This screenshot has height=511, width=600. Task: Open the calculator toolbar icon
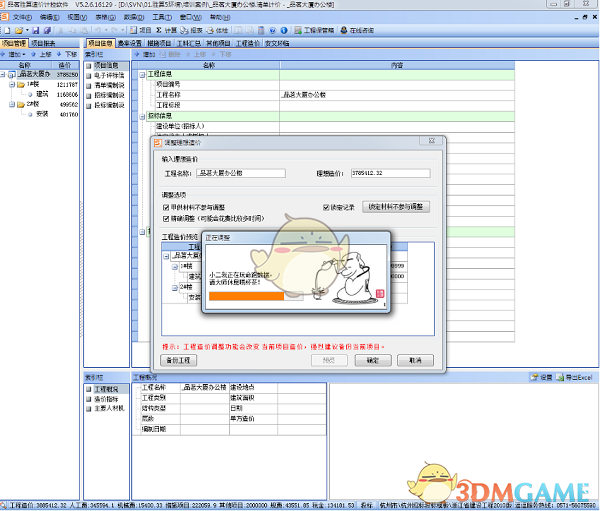pos(261,30)
